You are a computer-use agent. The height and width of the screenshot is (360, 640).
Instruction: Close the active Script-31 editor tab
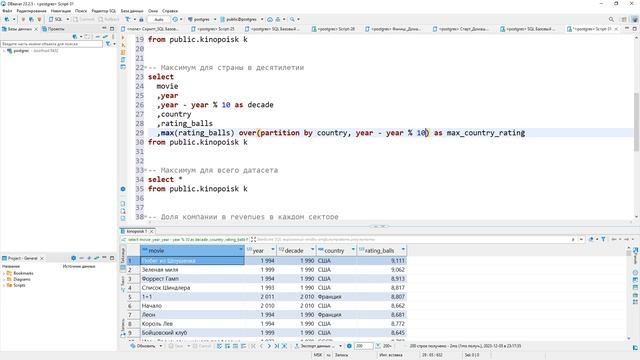click(616, 29)
